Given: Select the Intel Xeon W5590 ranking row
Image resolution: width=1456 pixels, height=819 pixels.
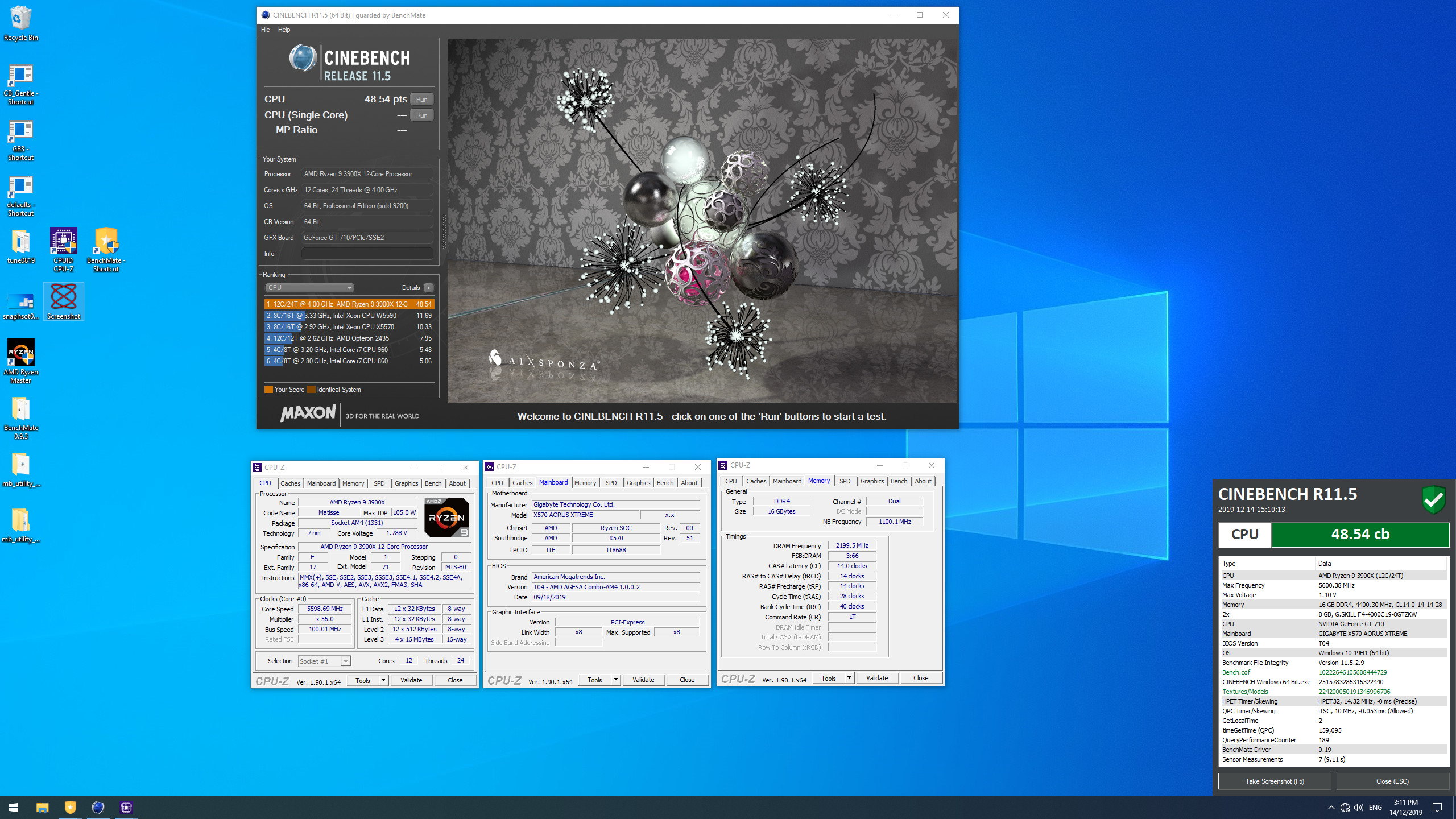Looking at the screenshot, I should click(349, 316).
